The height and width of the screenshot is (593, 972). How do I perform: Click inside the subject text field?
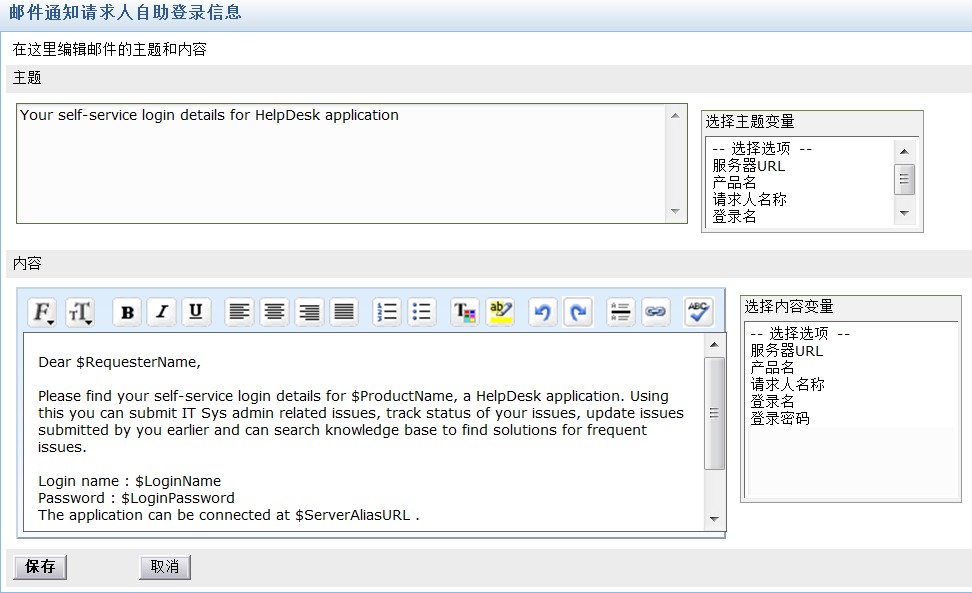340,163
